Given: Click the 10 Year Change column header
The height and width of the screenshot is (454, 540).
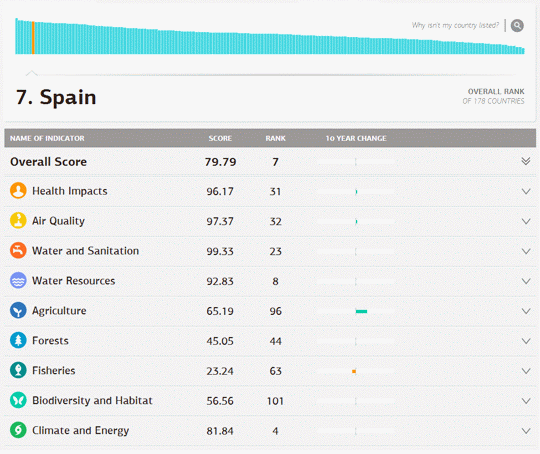Looking at the screenshot, I should coord(356,138).
